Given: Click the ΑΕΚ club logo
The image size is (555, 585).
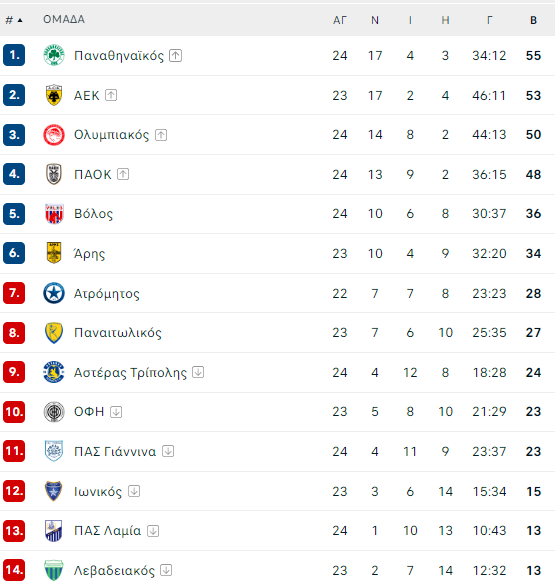Looking at the screenshot, I should (54, 95).
